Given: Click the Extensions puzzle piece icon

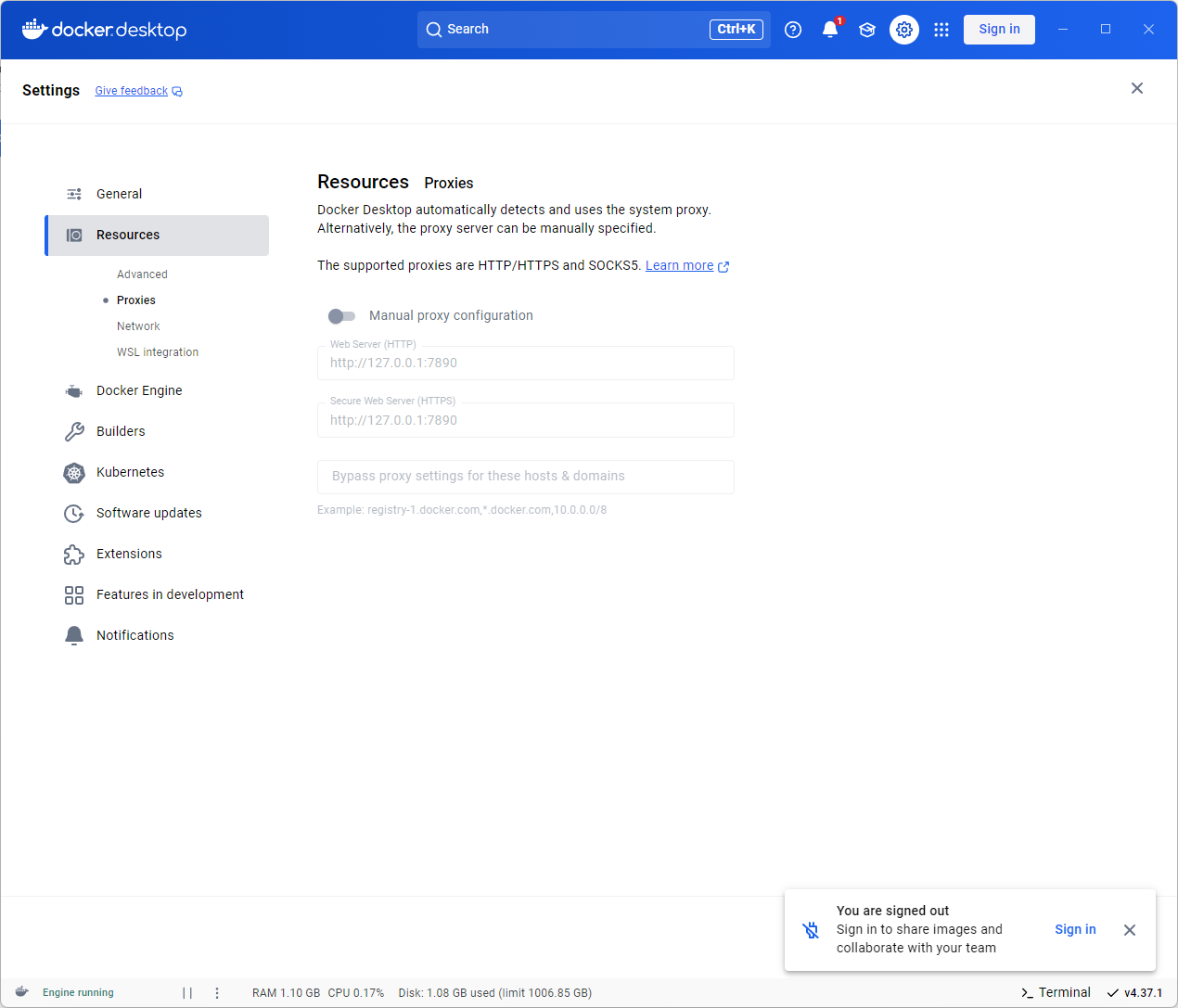Looking at the screenshot, I should coord(74,555).
